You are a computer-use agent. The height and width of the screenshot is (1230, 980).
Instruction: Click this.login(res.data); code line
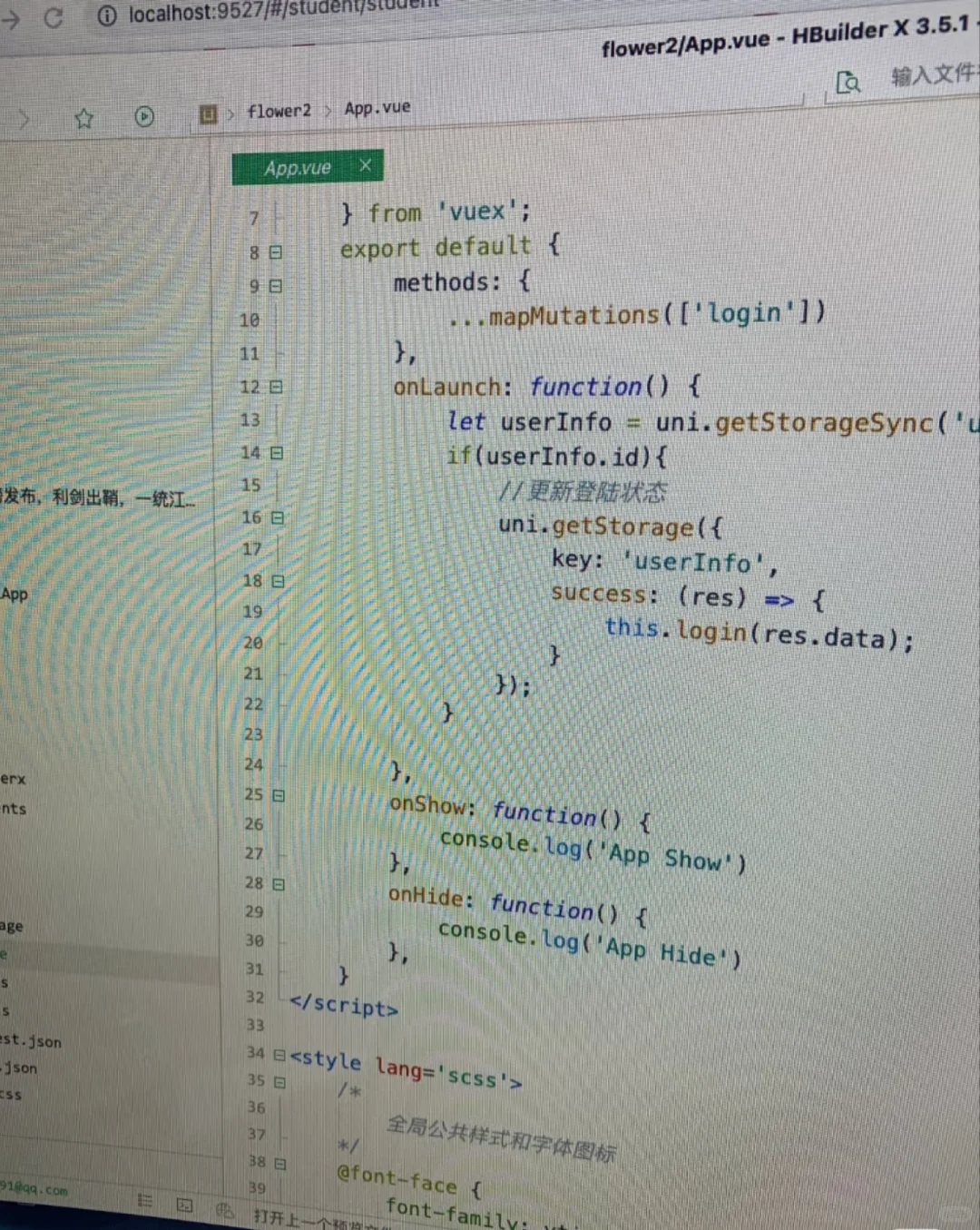(759, 633)
